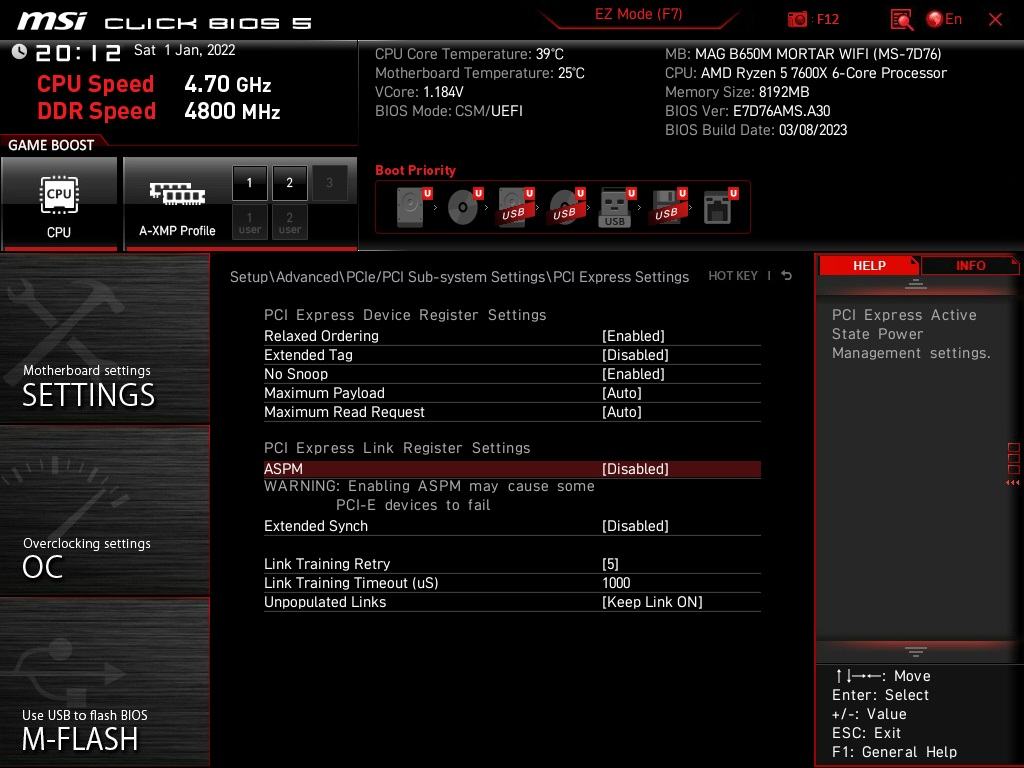Switch to the INFO tab
Image resolution: width=1024 pixels, height=768 pixels.
click(970, 266)
